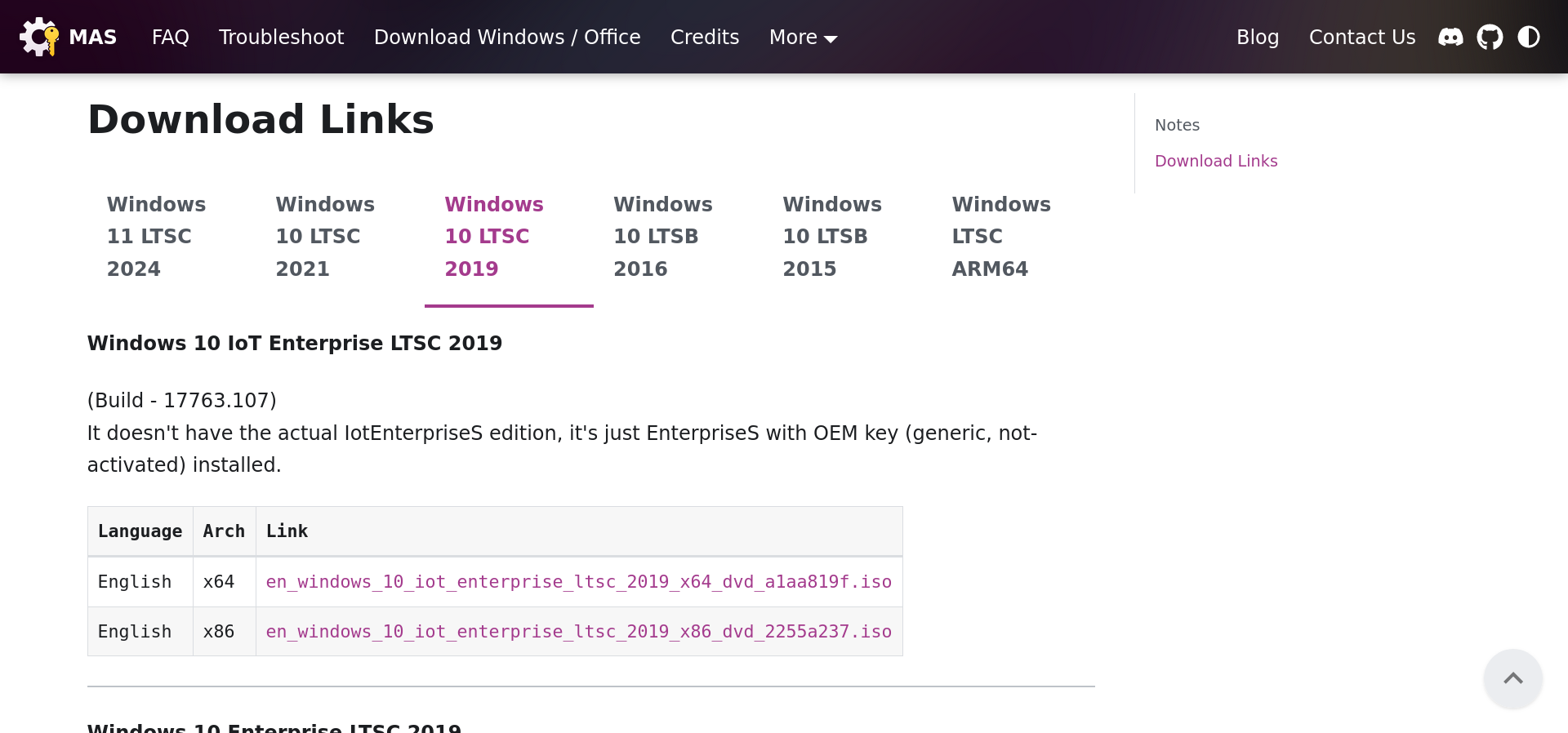The width and height of the screenshot is (1568, 733).
Task: Open Download Windows / Office page
Action: pyautogui.click(x=507, y=38)
